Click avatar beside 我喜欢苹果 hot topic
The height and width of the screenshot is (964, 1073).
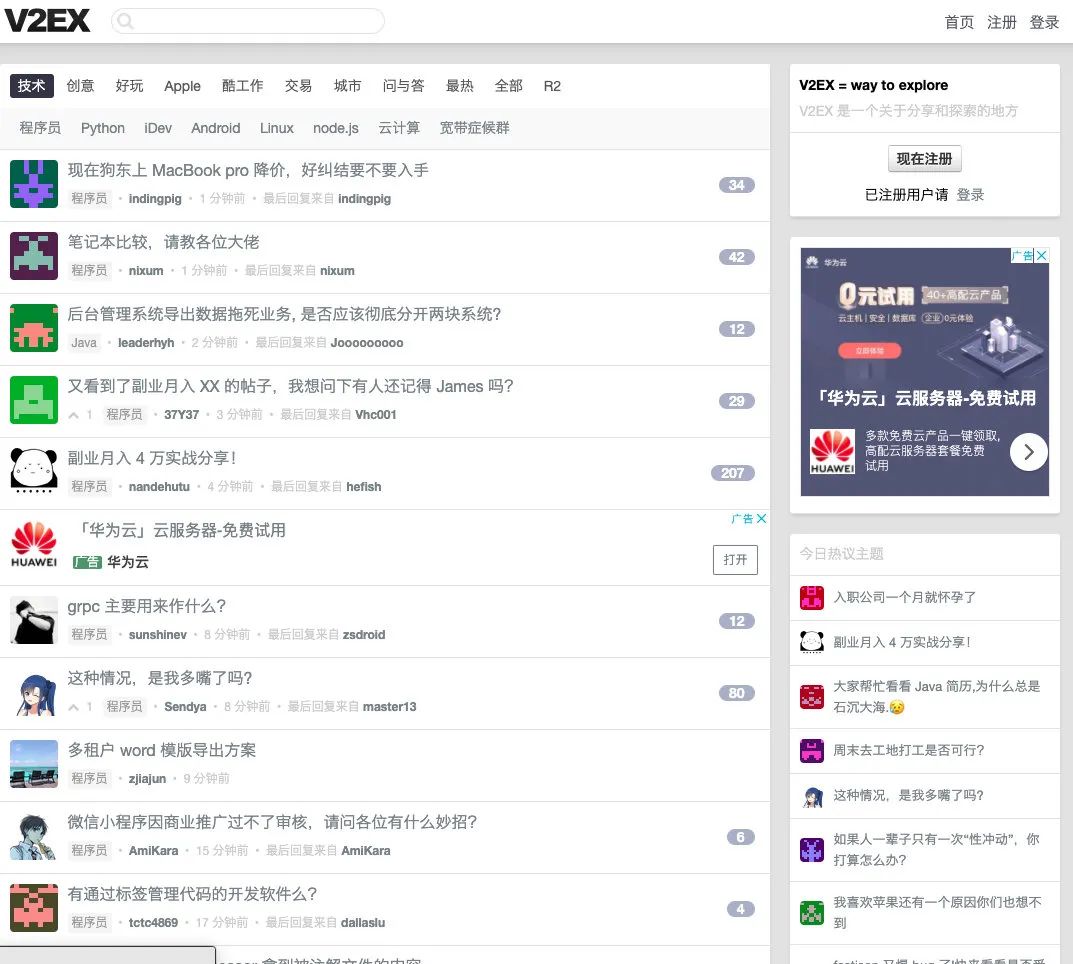[x=812, y=913]
